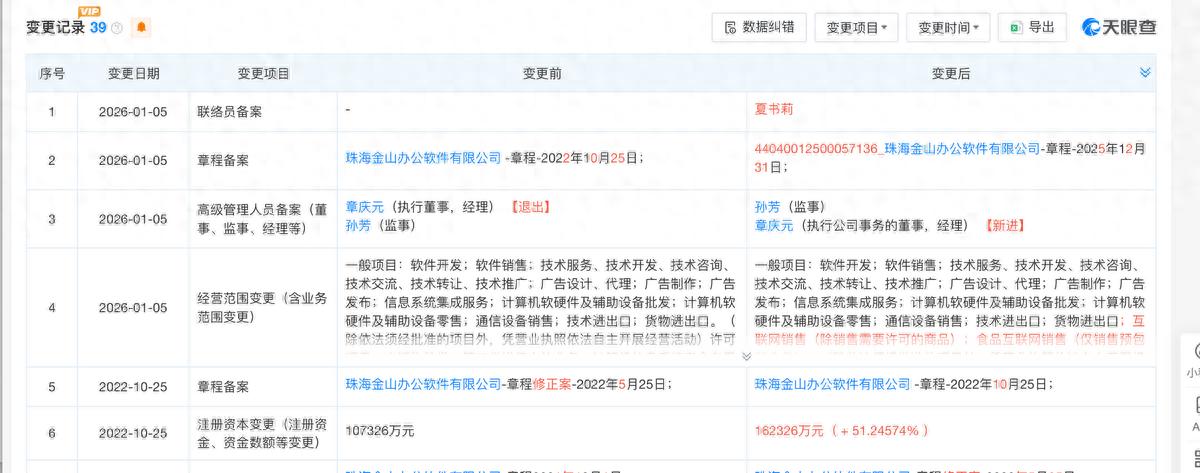This screenshot has height=473, width=1200.
Task: Expand the truncated 经营范围变更 row content
Action: click(x=746, y=356)
